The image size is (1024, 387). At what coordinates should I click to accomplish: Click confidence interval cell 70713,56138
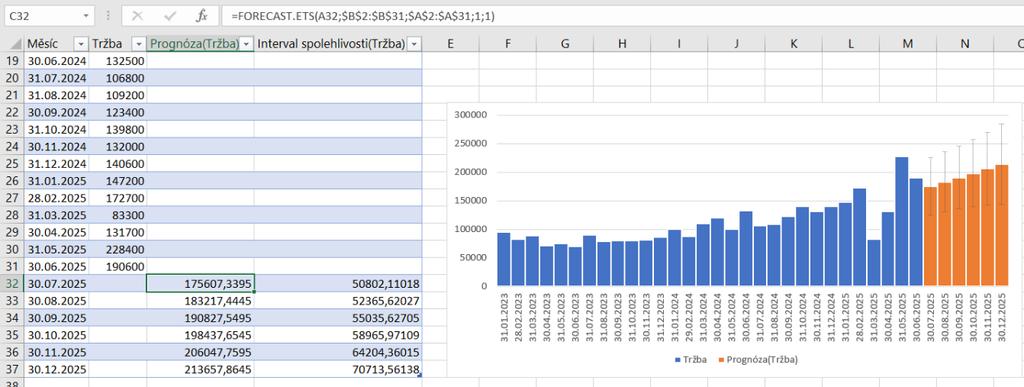tap(338, 369)
